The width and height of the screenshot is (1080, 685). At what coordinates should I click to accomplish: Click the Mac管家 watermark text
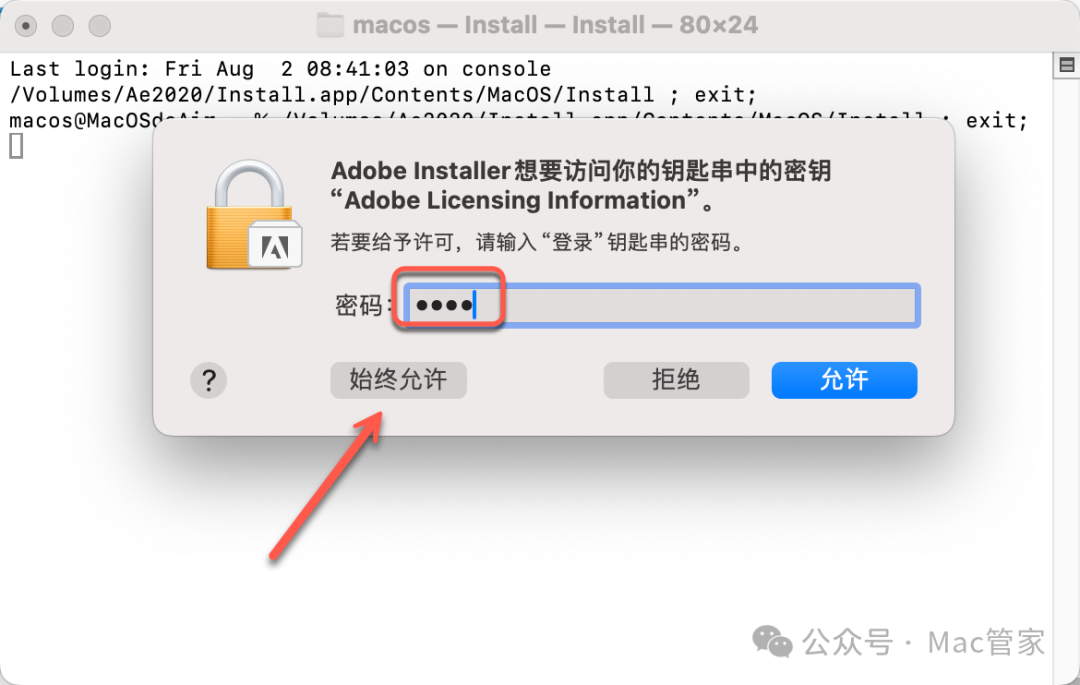pos(986,642)
